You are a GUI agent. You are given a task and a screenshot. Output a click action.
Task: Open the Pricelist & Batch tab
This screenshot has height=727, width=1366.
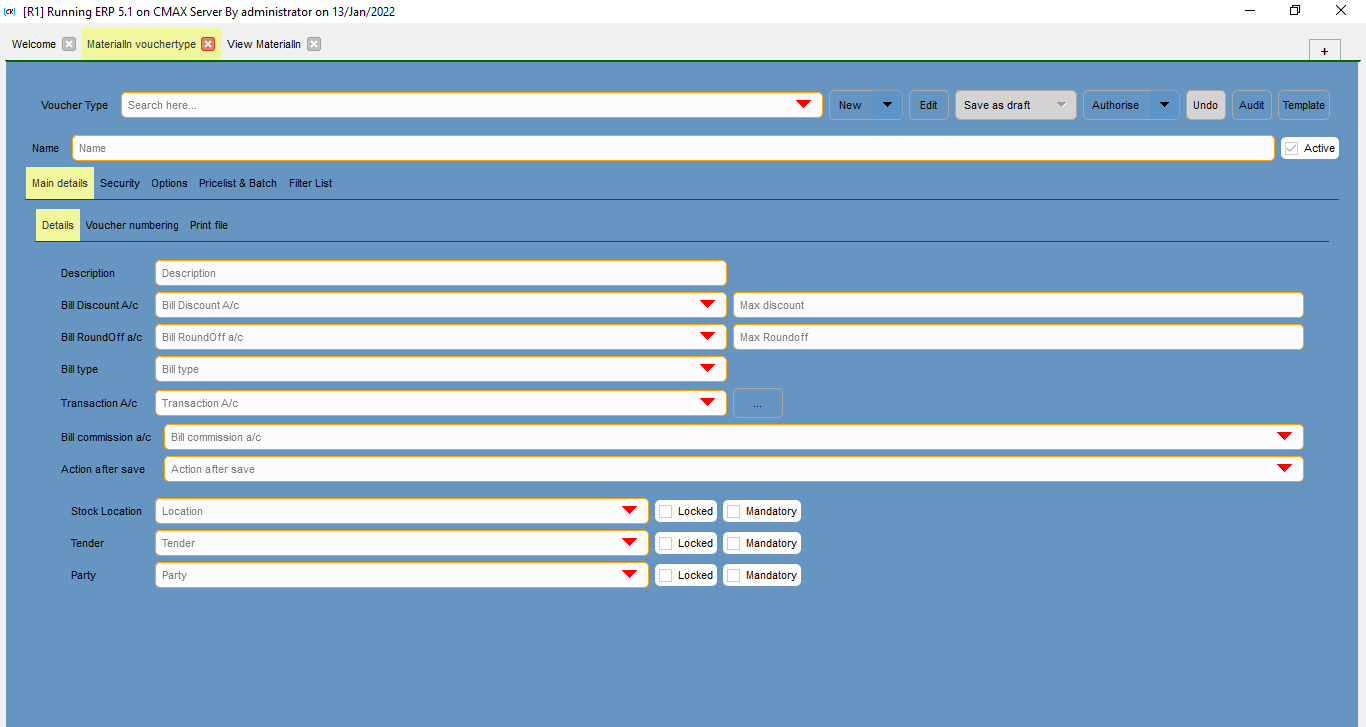pyautogui.click(x=238, y=183)
